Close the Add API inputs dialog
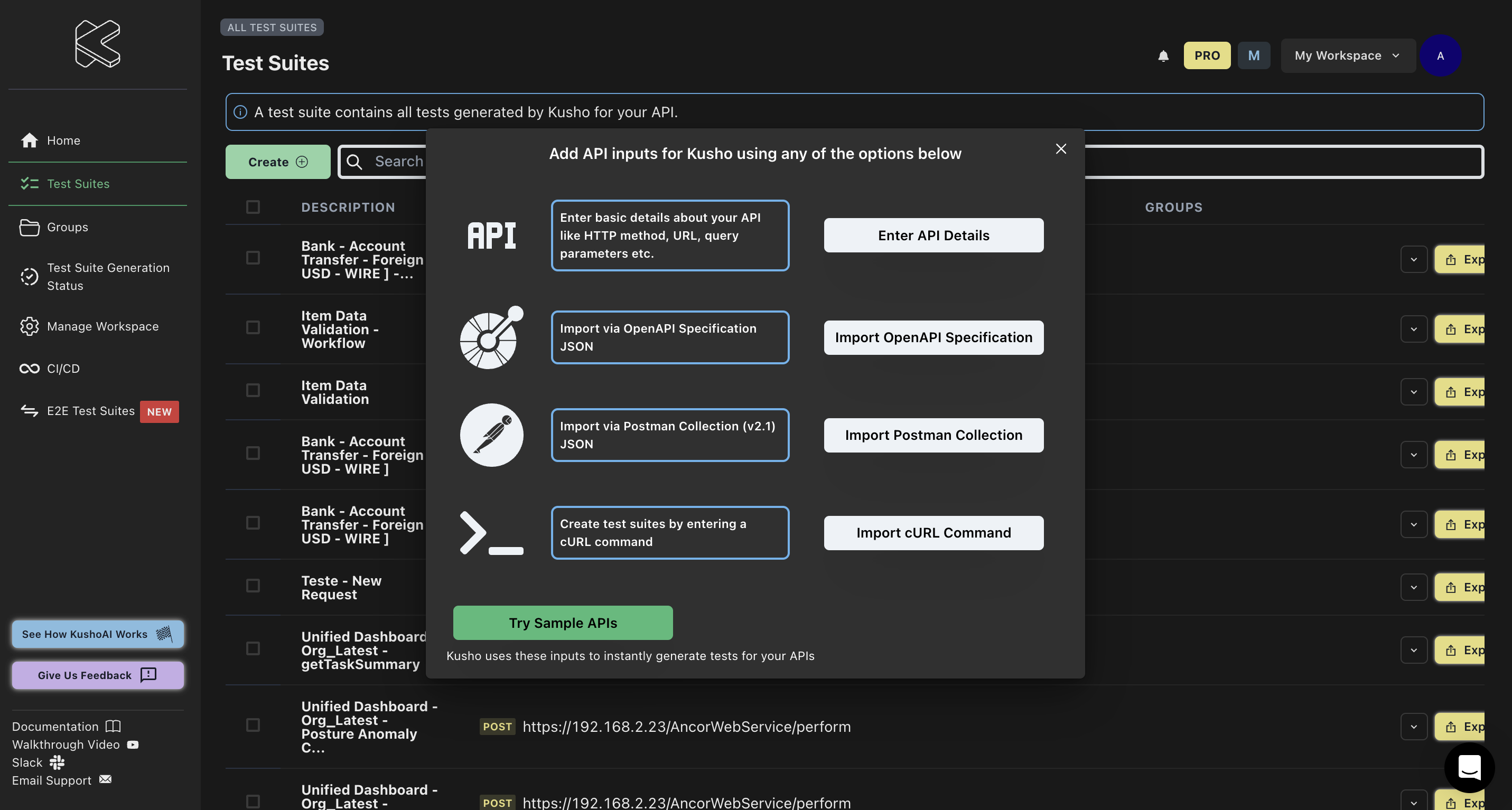 point(1061,149)
